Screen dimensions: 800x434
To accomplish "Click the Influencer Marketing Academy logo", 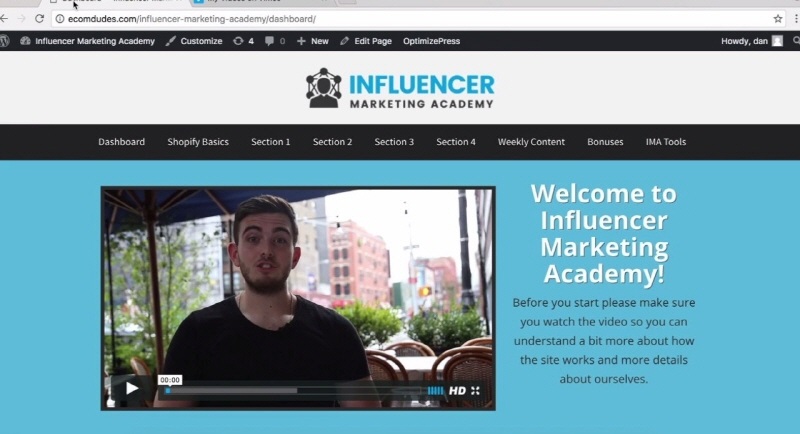I will [x=400, y=88].
